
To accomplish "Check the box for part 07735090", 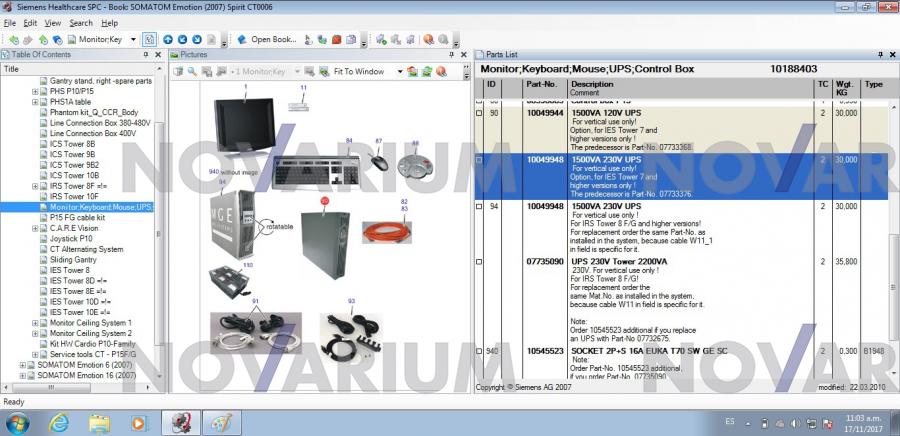I will (x=479, y=261).
